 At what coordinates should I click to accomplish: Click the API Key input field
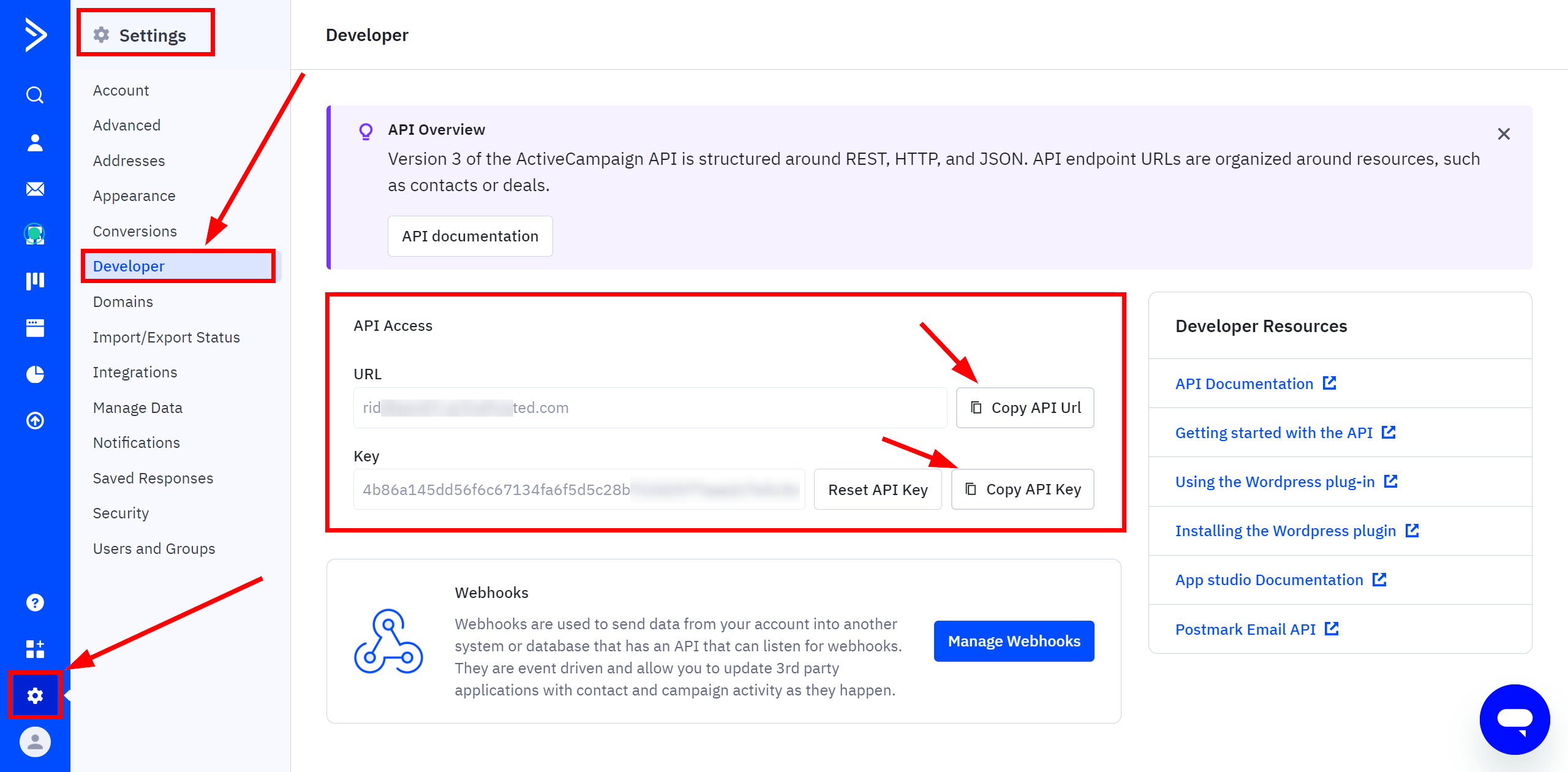pos(579,490)
